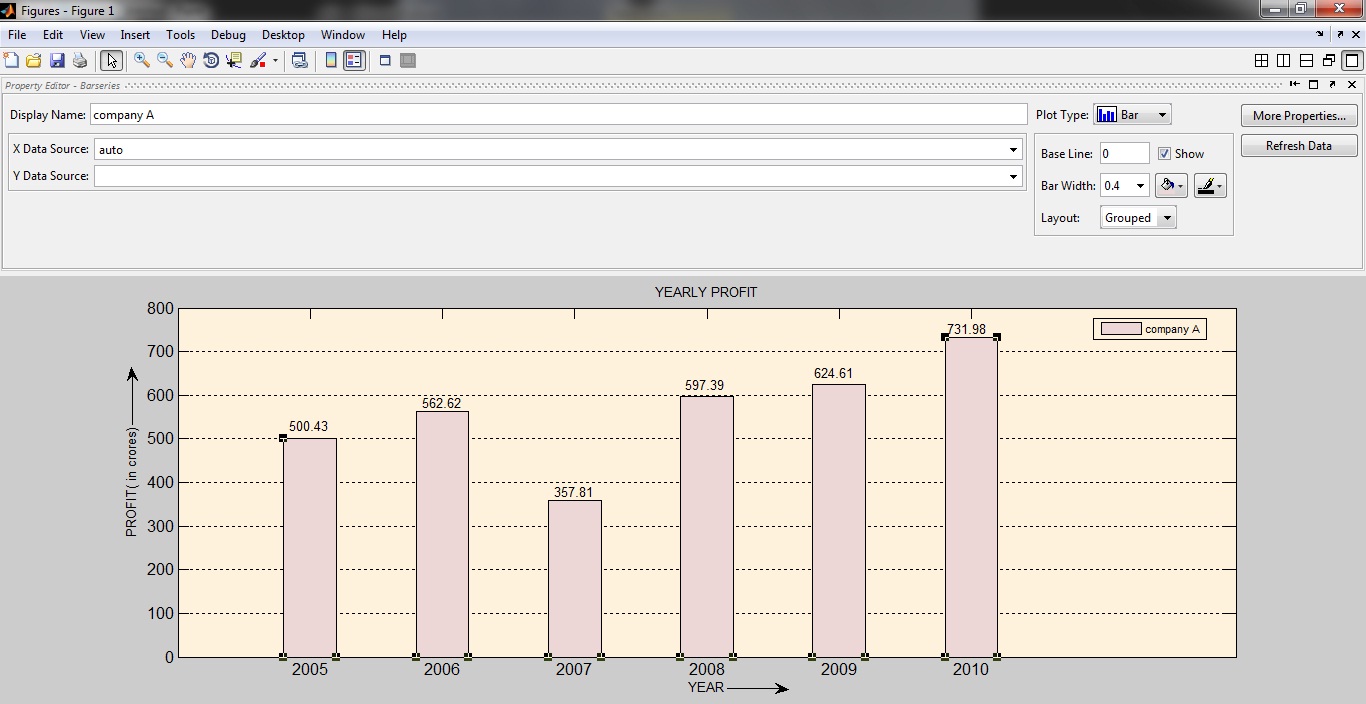Activate the Pan (hand) tool
The width and height of the screenshot is (1366, 704).
click(187, 60)
